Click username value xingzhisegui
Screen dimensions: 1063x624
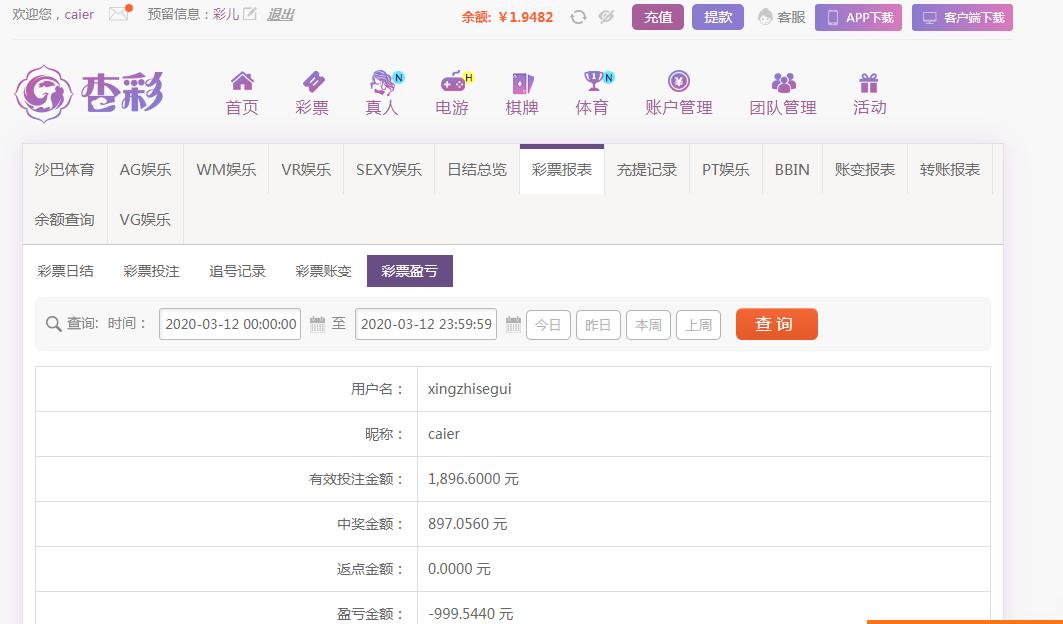469,389
